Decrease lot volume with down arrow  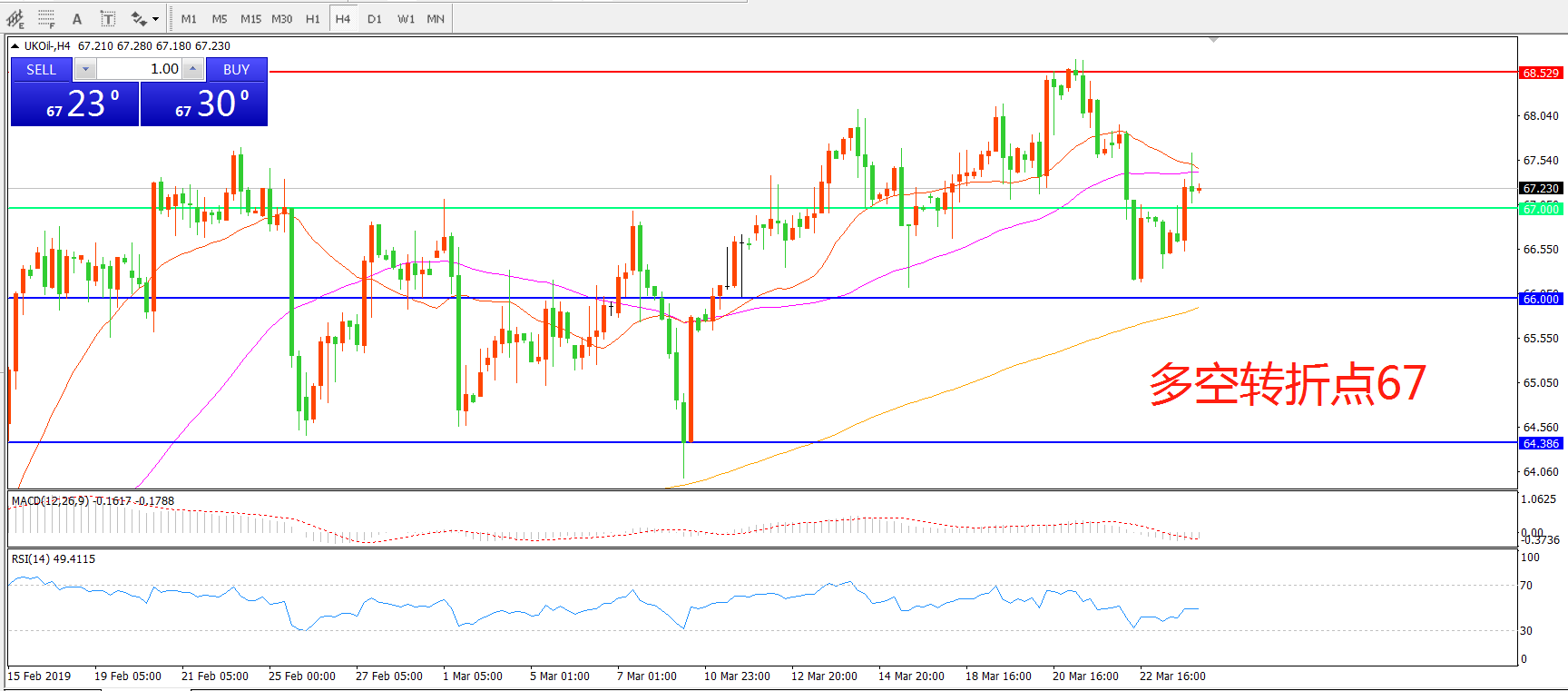(x=85, y=69)
